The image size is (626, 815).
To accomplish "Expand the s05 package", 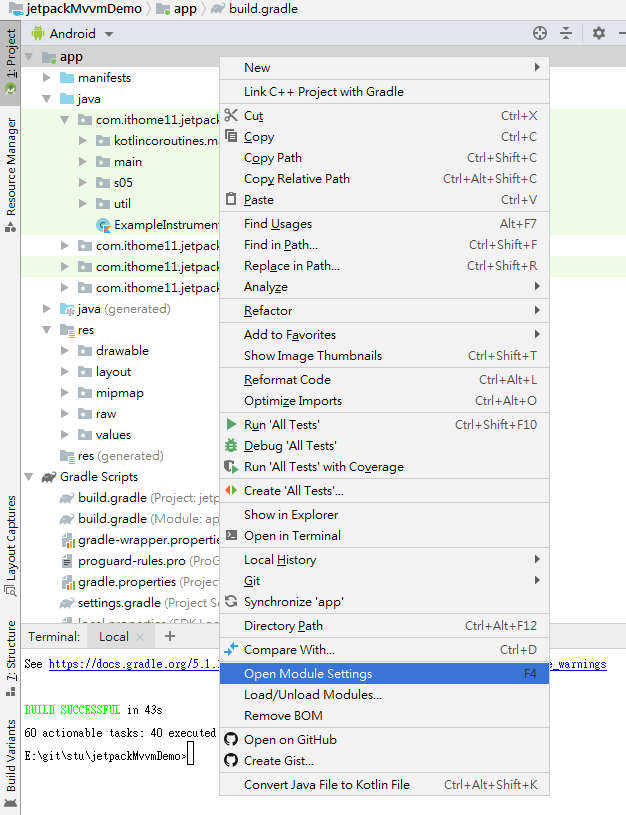I will pos(83,182).
